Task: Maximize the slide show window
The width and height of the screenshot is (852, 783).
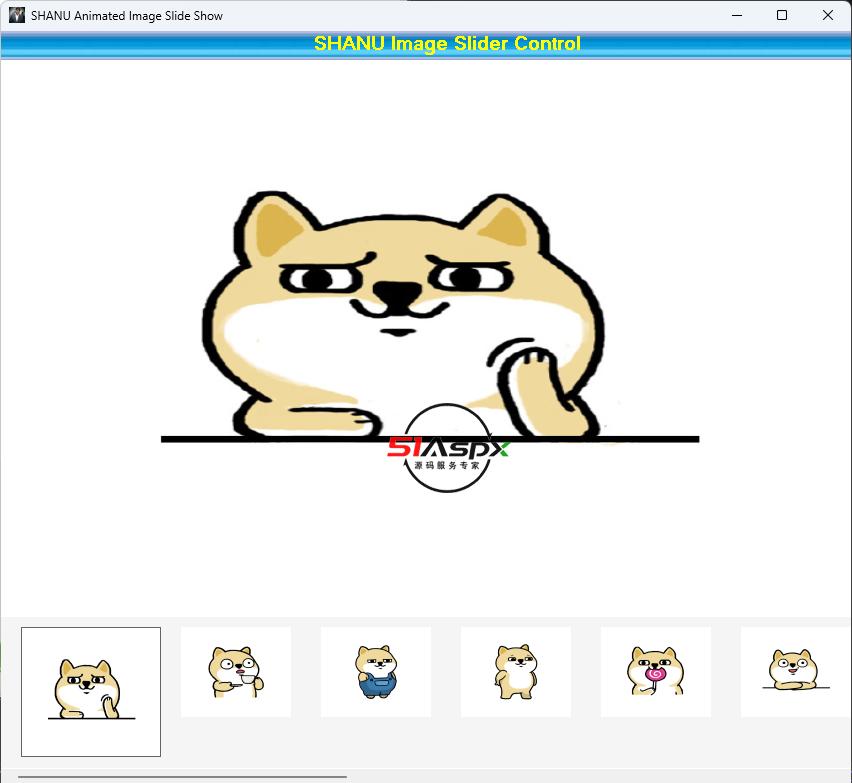Action: click(782, 15)
